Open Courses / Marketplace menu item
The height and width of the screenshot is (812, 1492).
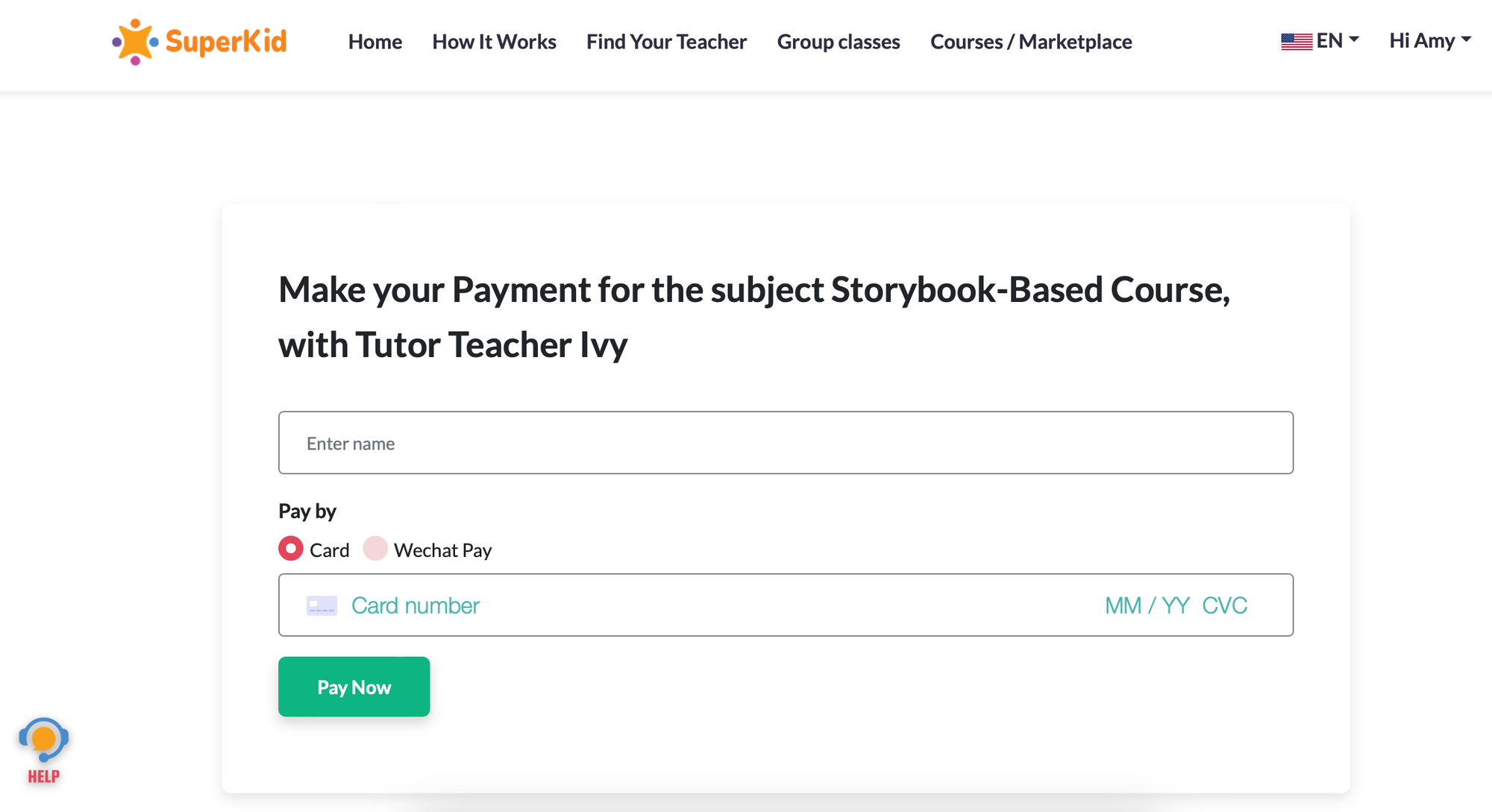[x=1031, y=42]
